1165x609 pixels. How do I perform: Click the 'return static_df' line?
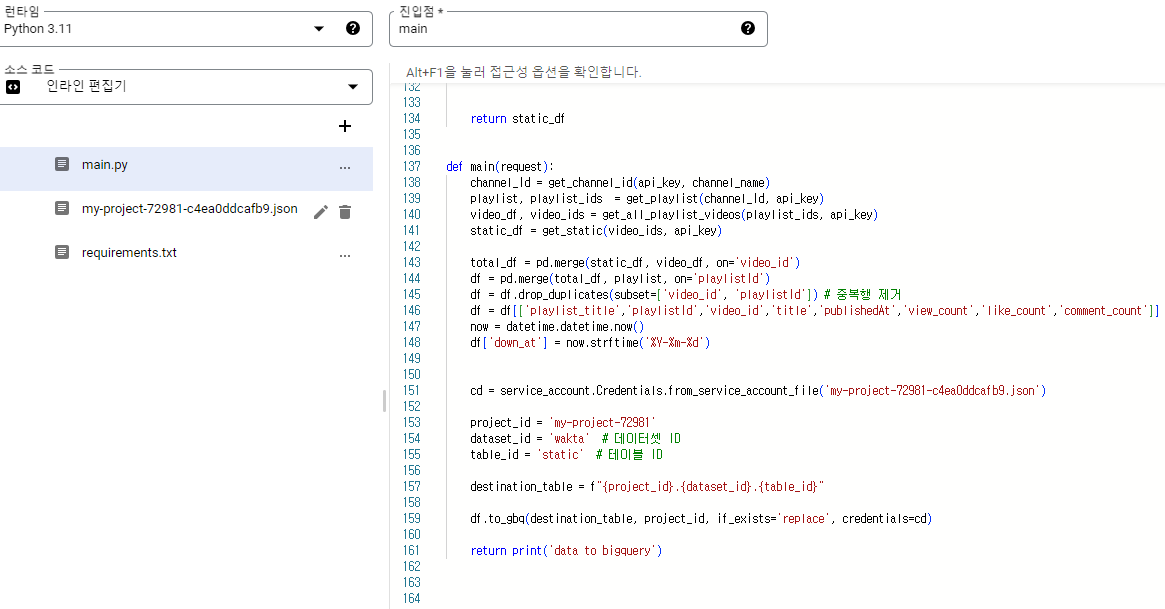(517, 119)
